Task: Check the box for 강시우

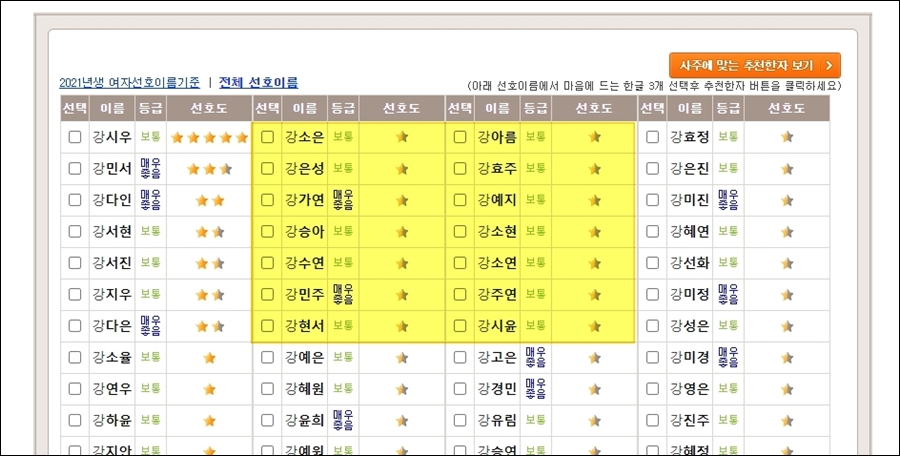Action: (75, 137)
